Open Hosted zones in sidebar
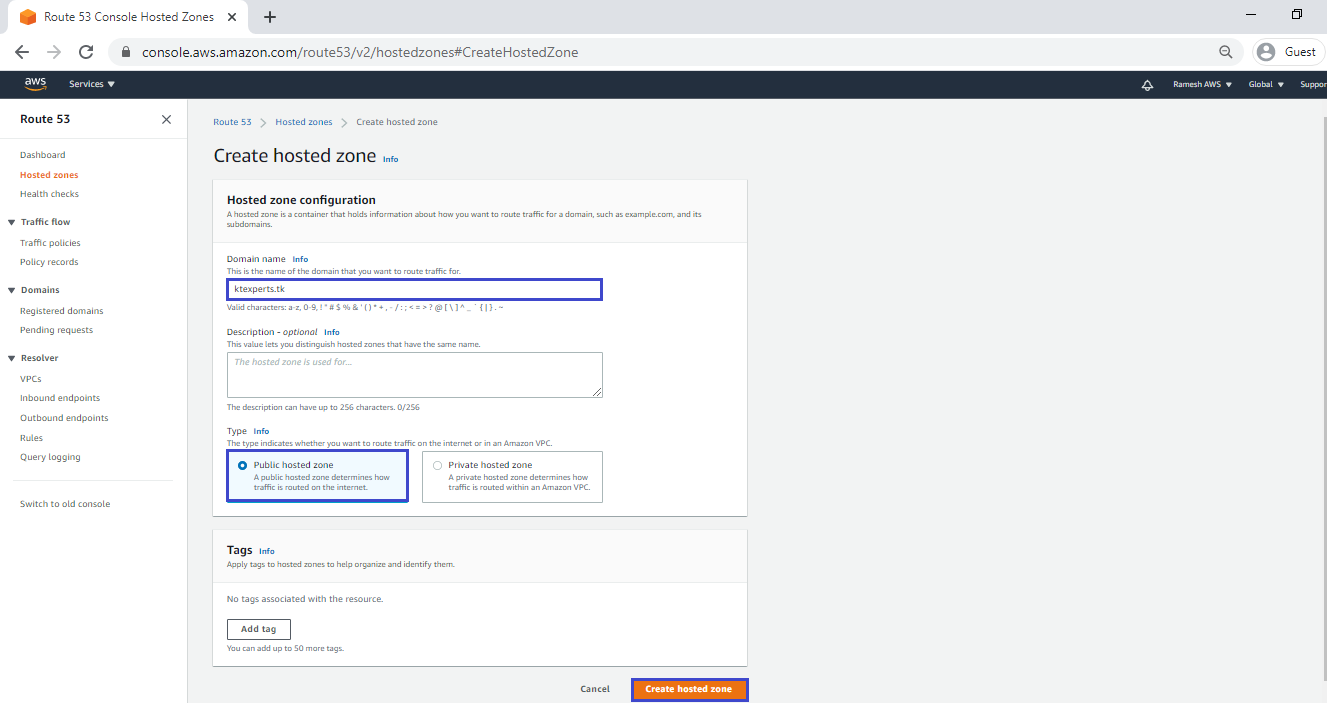 [49, 175]
